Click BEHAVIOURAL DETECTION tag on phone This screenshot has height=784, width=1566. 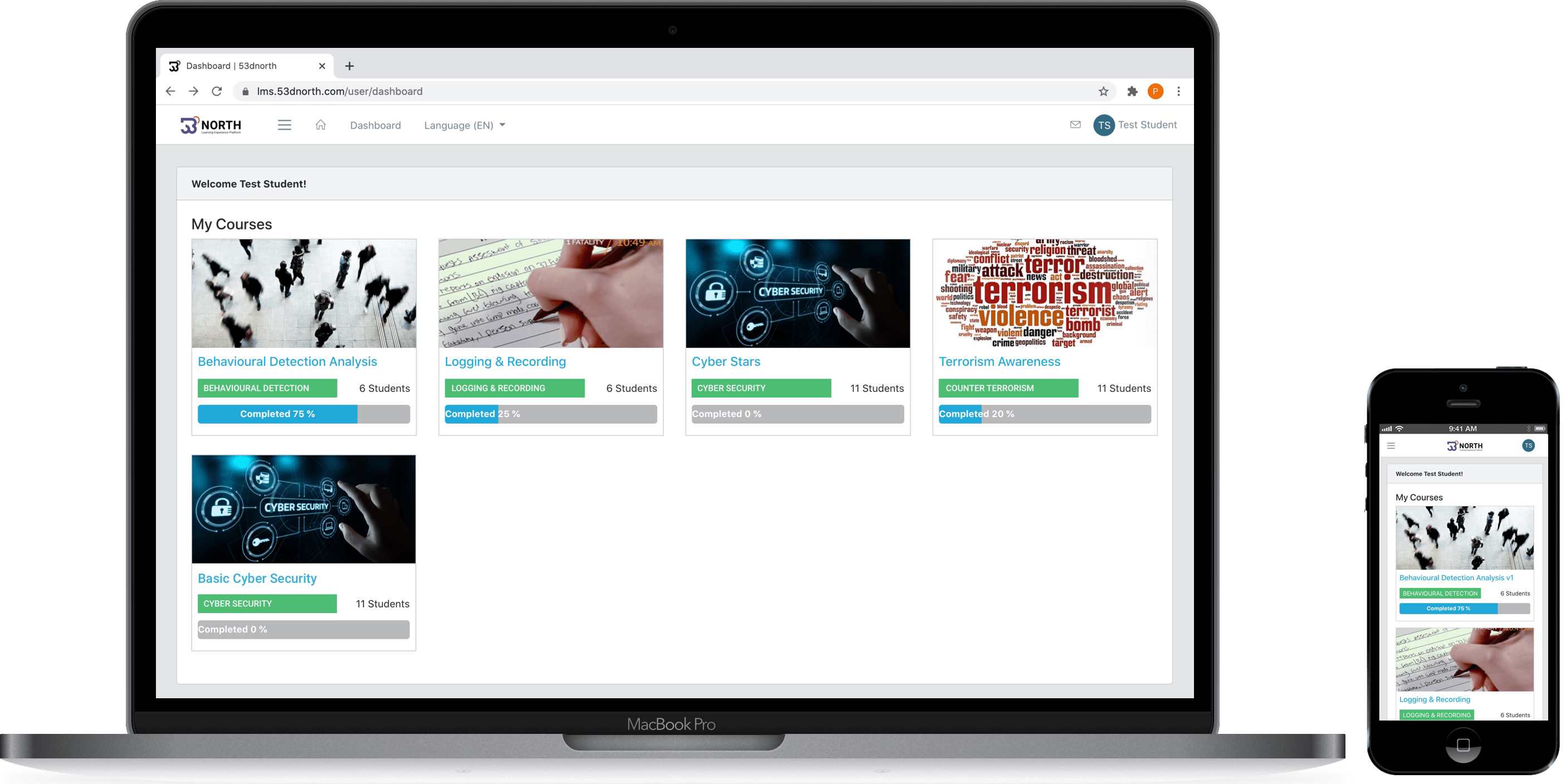(1440, 593)
